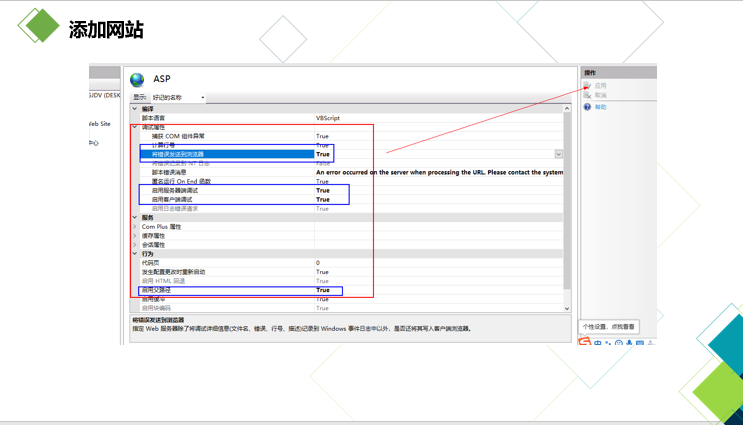Open the Help (帮助) link
This screenshot has height=425, width=743.
(601, 107)
